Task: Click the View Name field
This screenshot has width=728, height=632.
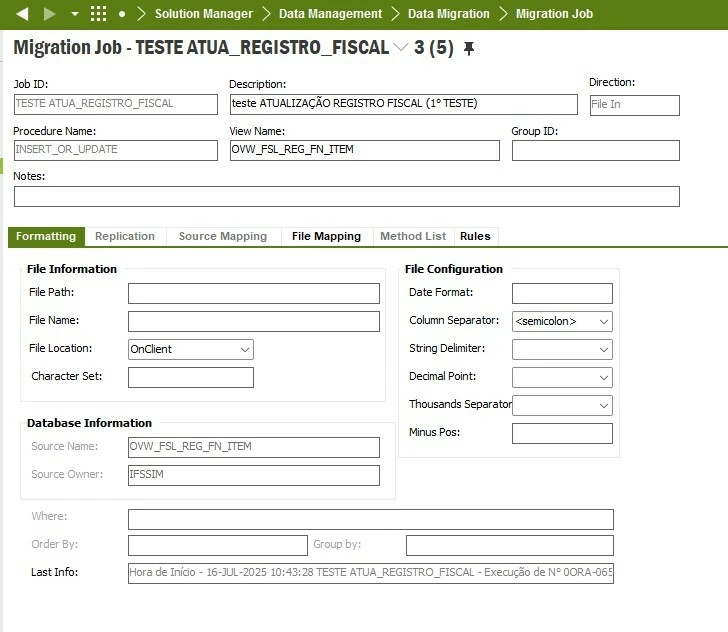Action: [x=364, y=150]
